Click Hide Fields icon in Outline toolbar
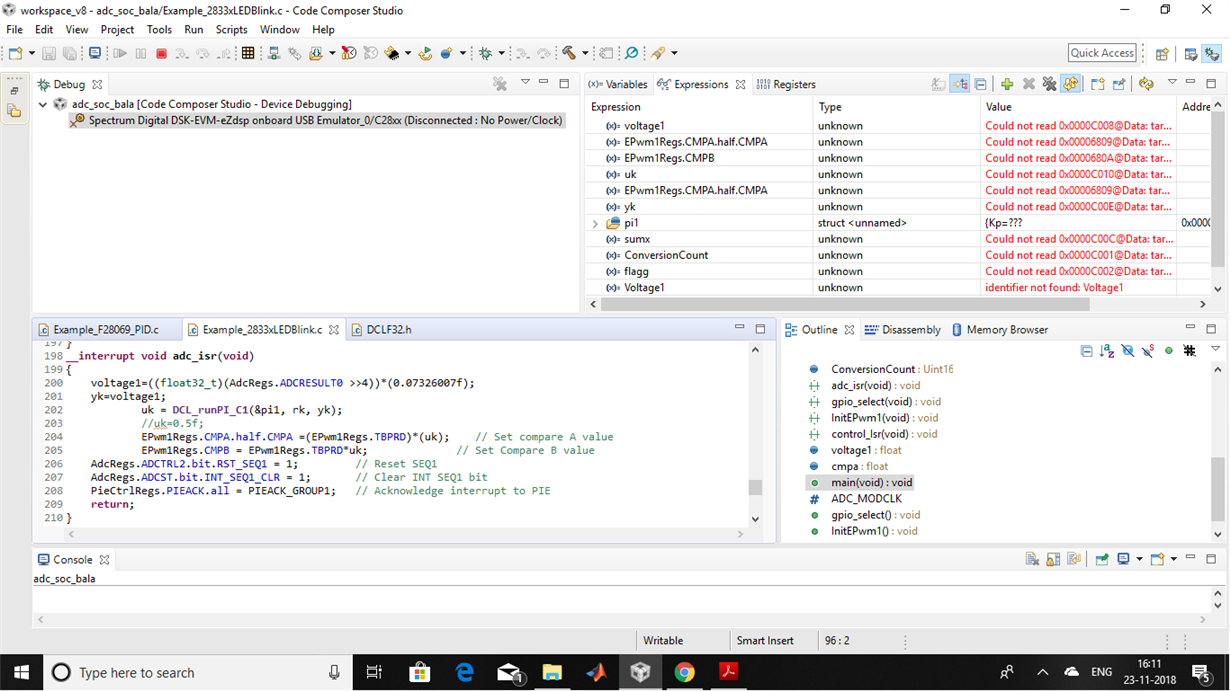Image resolution: width=1230 pixels, height=691 pixels. pyautogui.click(x=1128, y=351)
